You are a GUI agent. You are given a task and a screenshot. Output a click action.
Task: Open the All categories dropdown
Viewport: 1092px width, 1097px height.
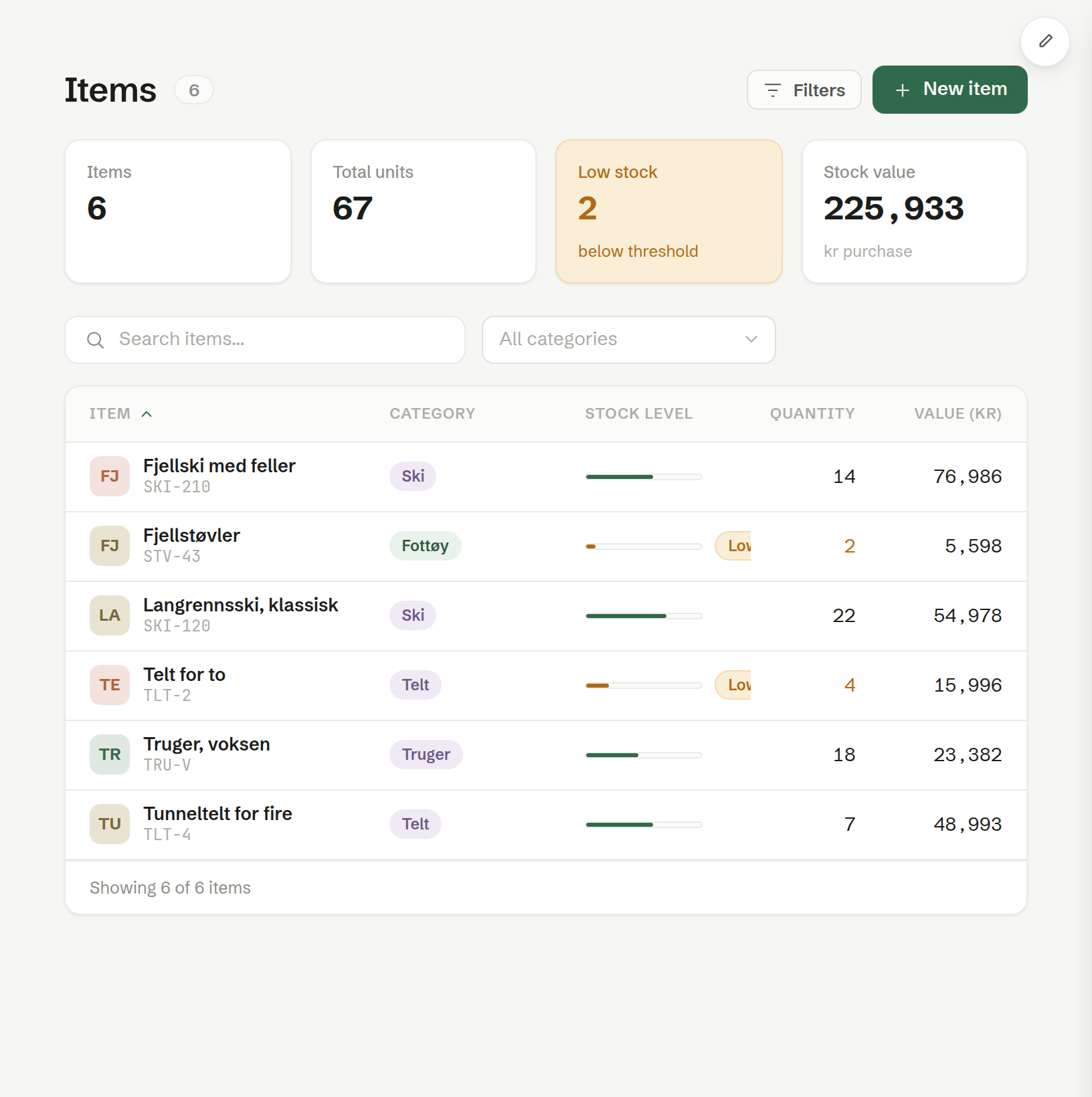(628, 340)
